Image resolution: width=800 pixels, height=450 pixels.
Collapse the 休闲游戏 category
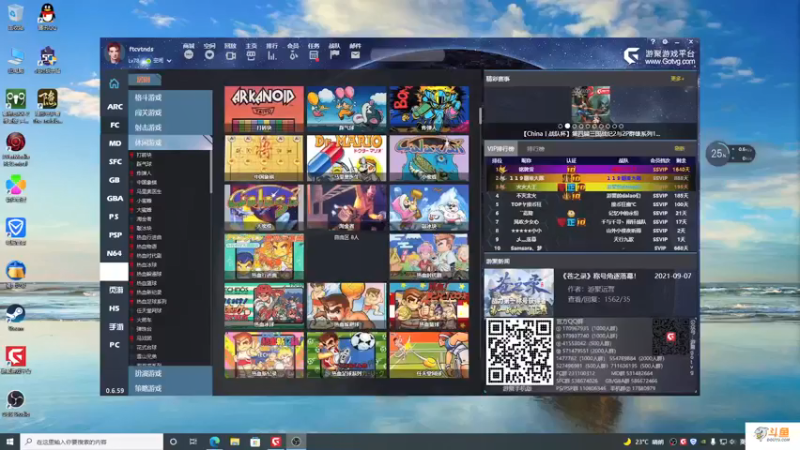170,142
